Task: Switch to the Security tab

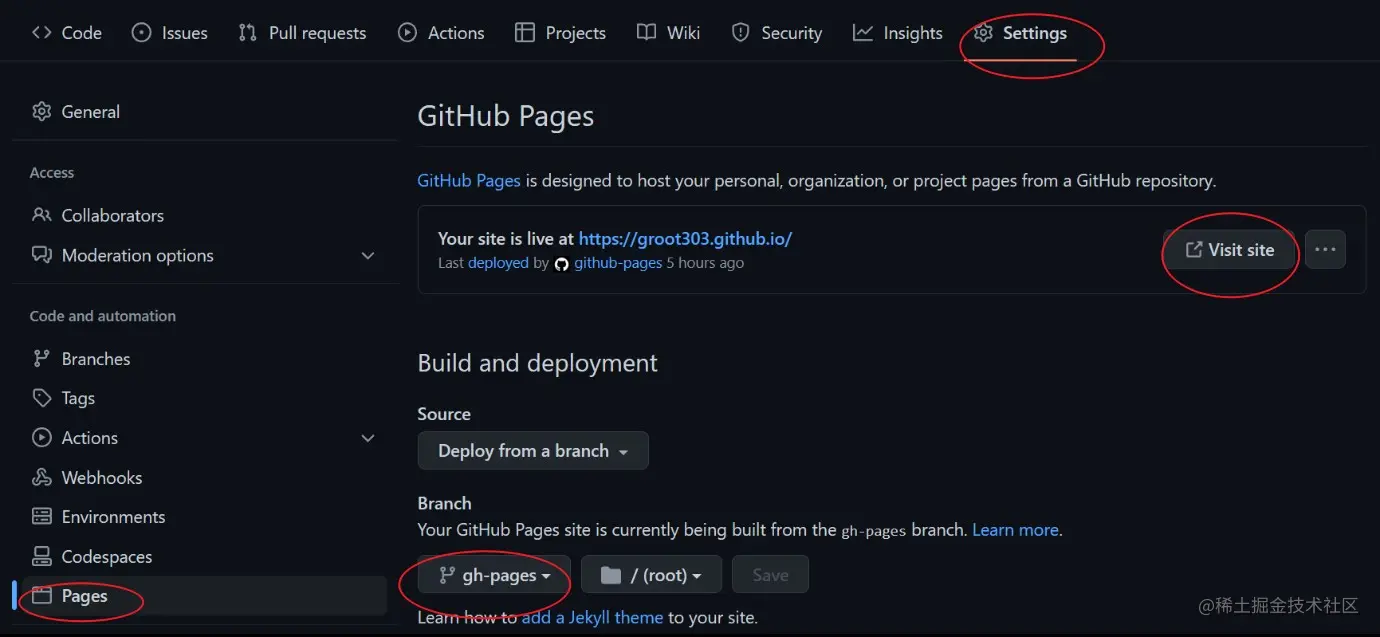Action: click(776, 33)
